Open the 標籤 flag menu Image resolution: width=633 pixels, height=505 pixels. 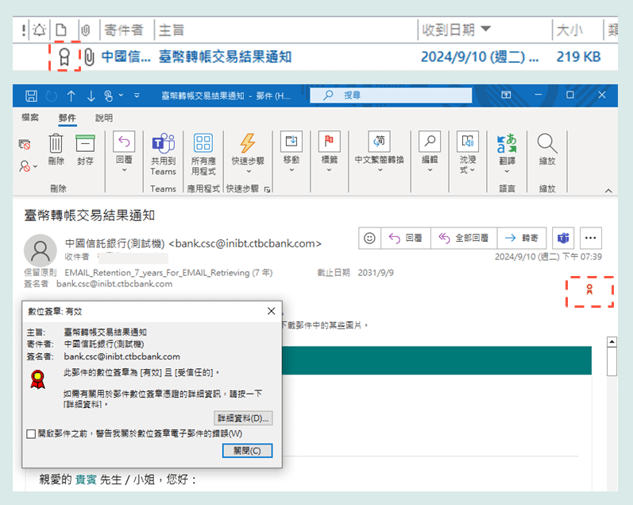(329, 152)
